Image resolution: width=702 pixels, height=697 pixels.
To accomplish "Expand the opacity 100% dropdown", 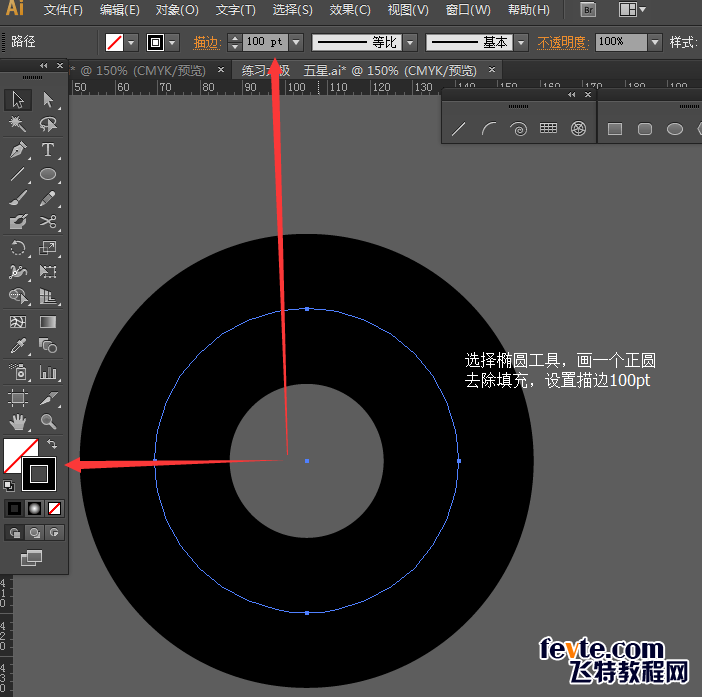I will [655, 43].
